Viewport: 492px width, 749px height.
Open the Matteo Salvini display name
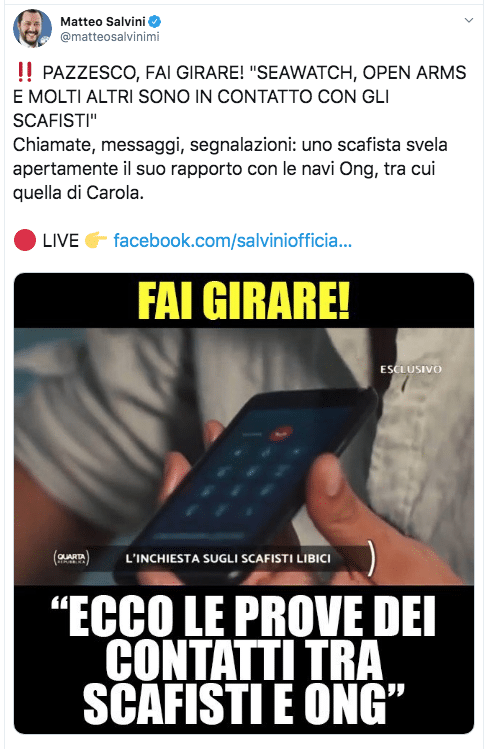(103, 21)
